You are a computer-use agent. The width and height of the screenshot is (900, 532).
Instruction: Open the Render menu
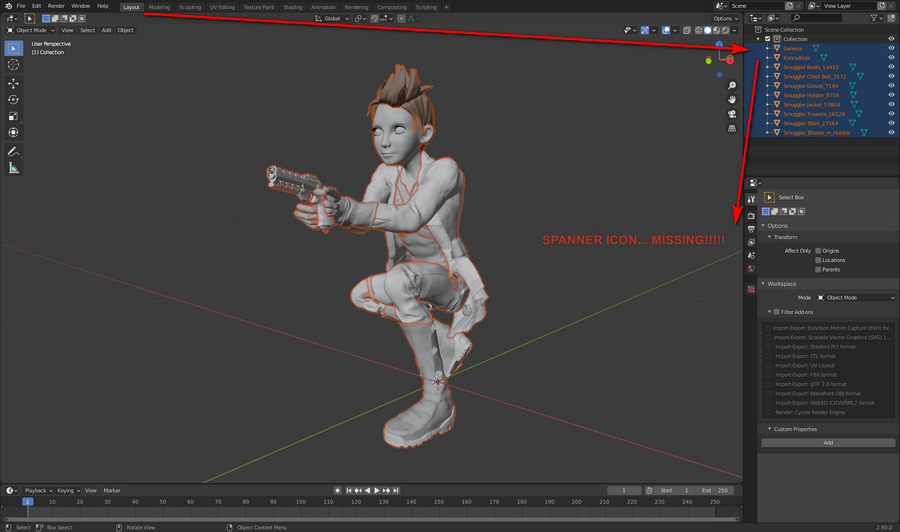pyautogui.click(x=56, y=6)
